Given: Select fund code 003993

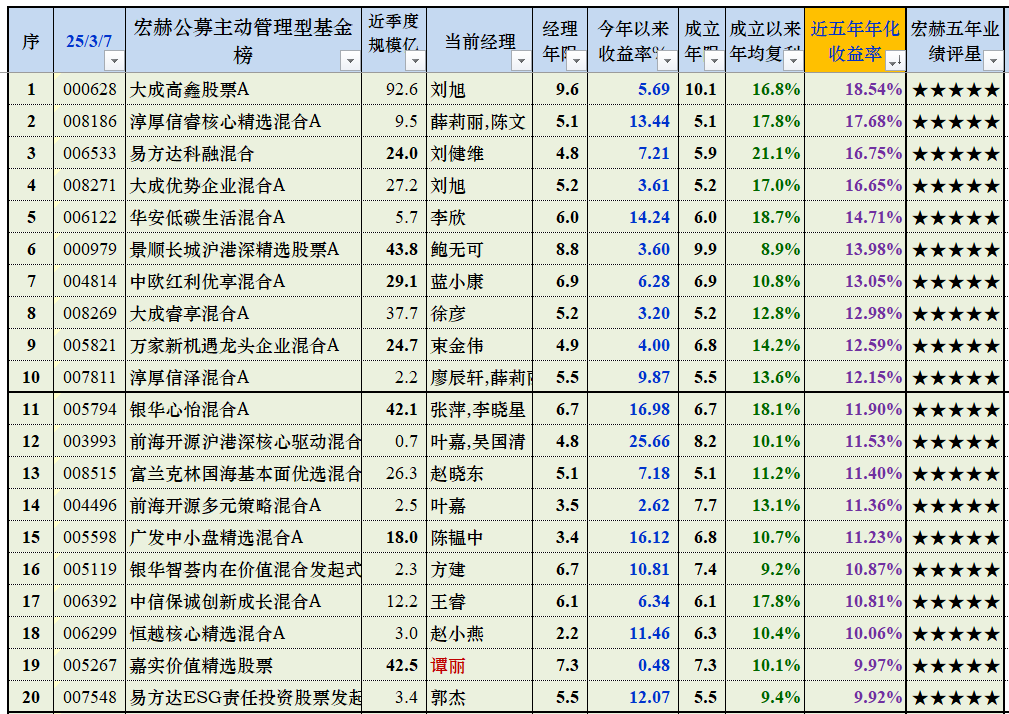Looking at the screenshot, I should (x=90, y=442).
